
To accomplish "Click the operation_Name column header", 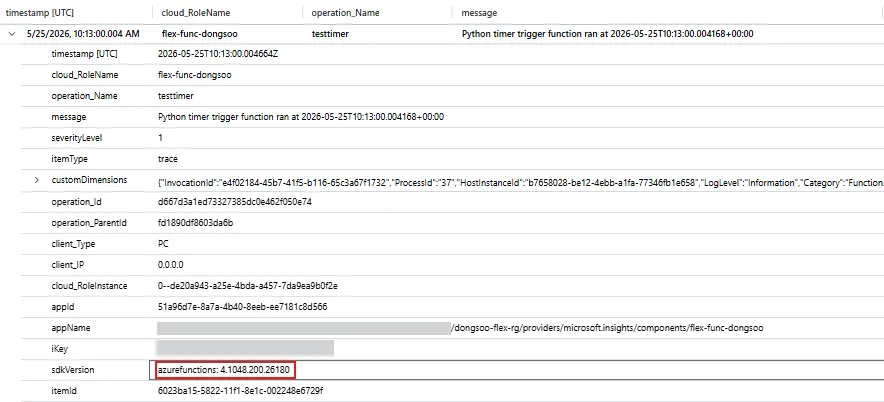I will [346, 12].
